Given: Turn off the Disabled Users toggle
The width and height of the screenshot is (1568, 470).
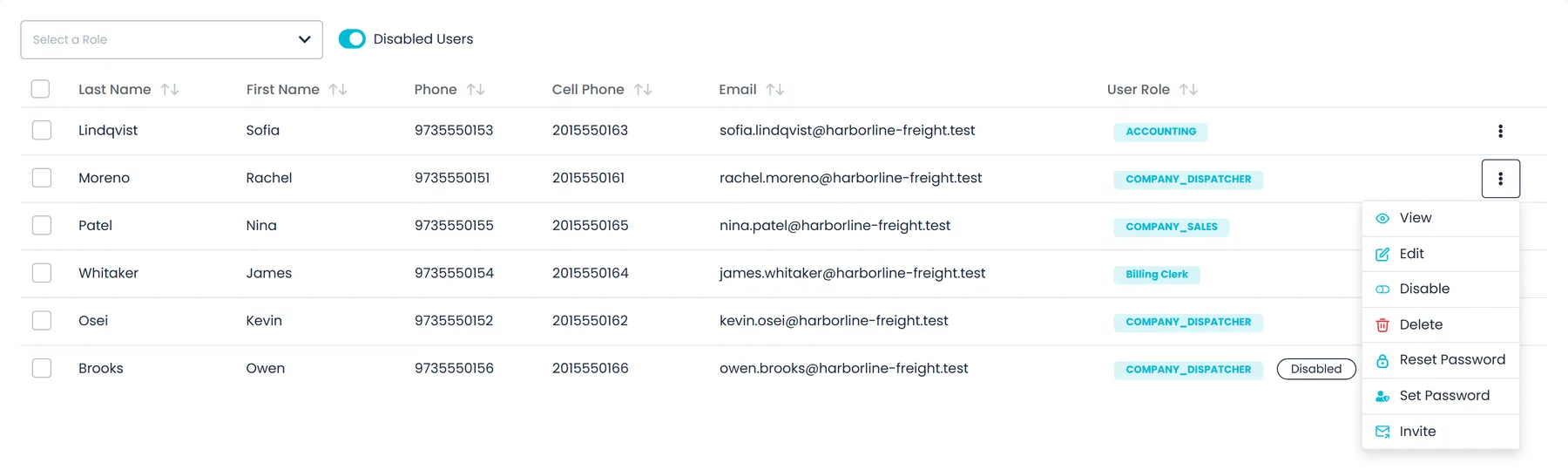Looking at the screenshot, I should tap(352, 39).
